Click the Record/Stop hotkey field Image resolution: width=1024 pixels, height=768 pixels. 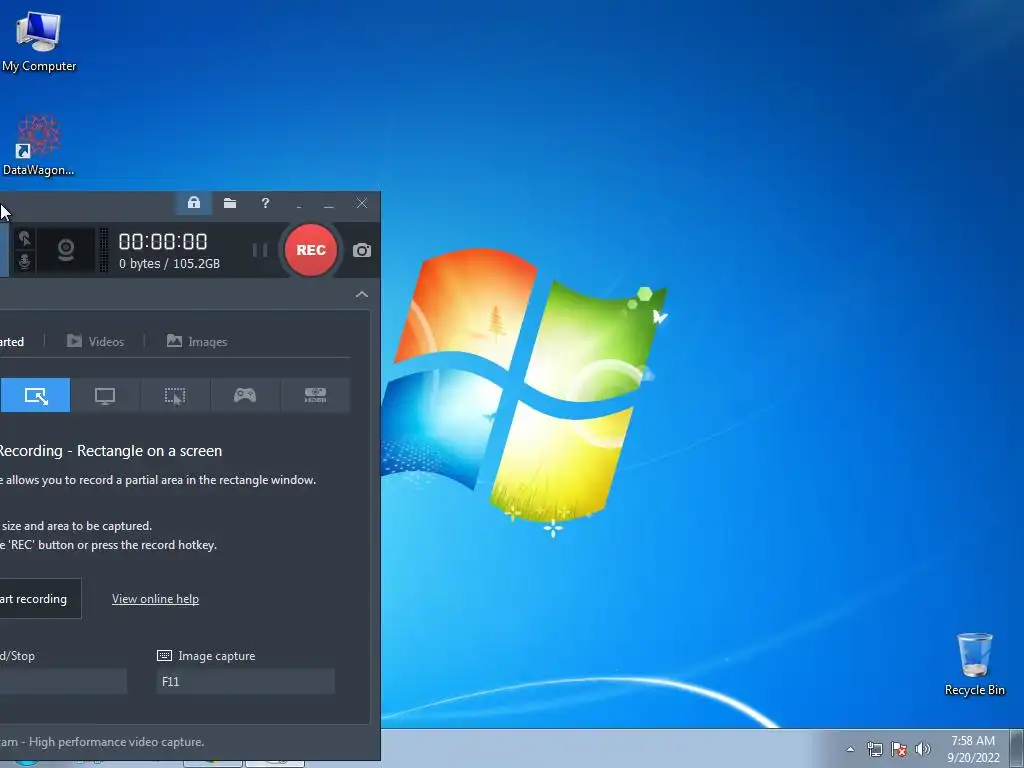(63, 681)
